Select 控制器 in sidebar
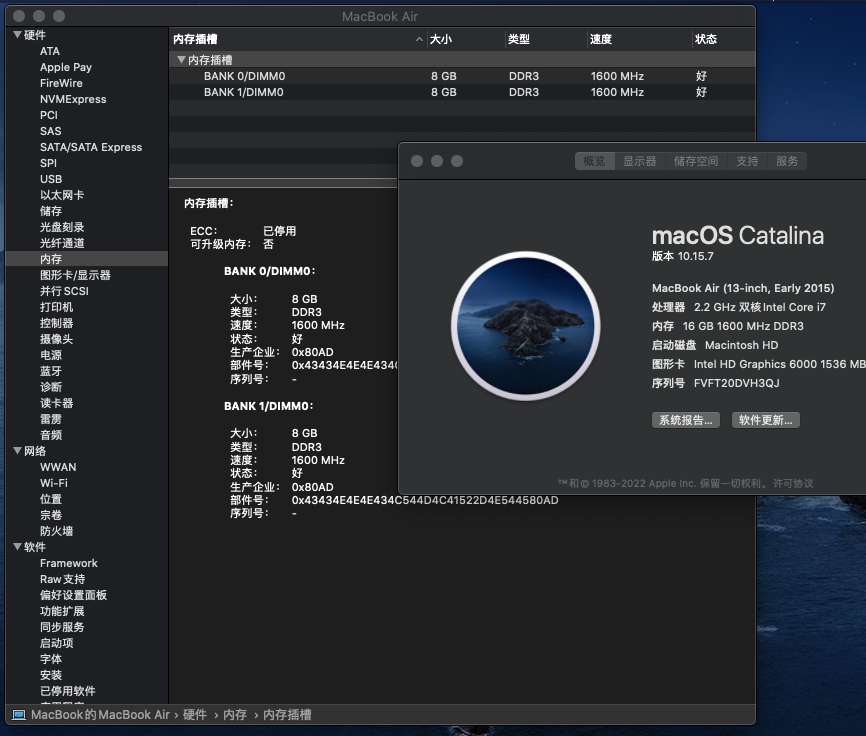Screen dimensions: 866x736 point(56,323)
